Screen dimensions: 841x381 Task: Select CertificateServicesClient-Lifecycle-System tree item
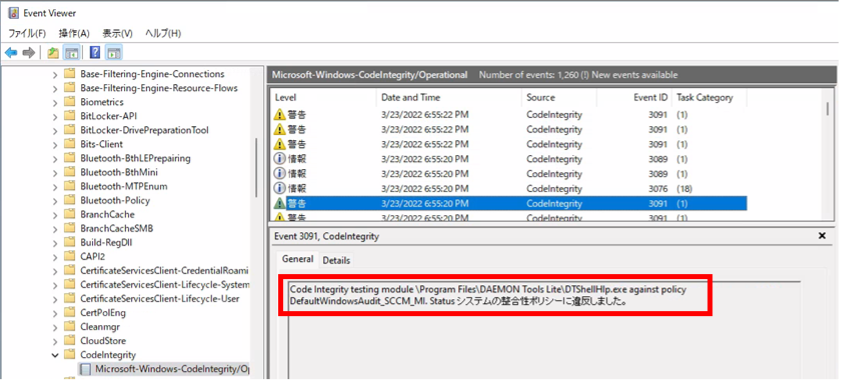165,284
